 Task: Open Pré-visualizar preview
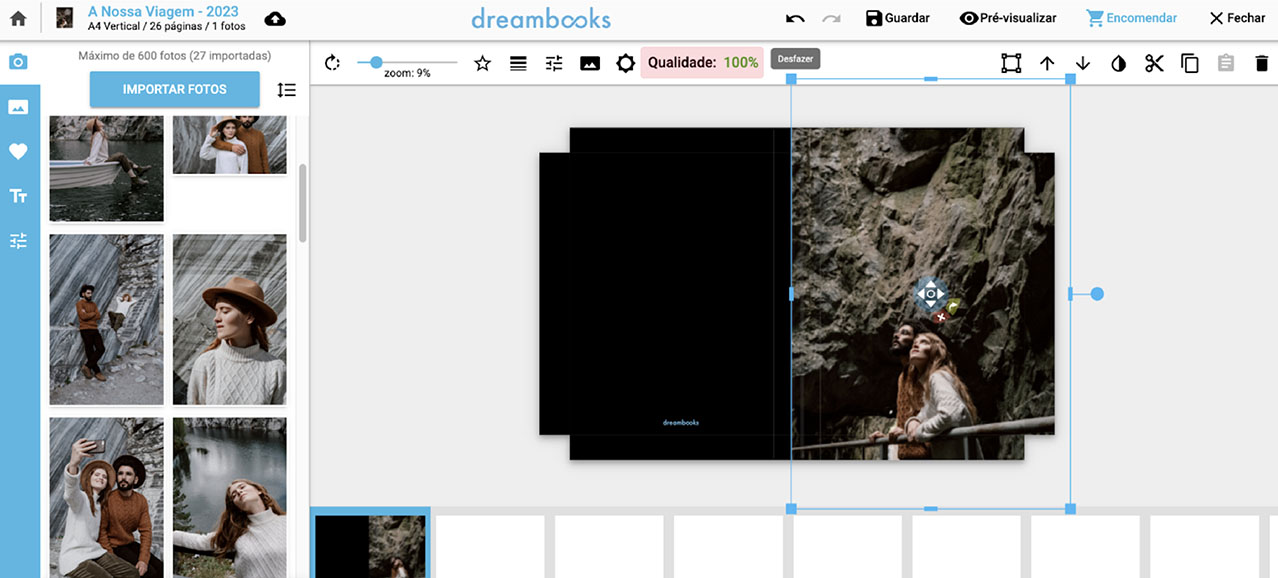(x=1007, y=18)
